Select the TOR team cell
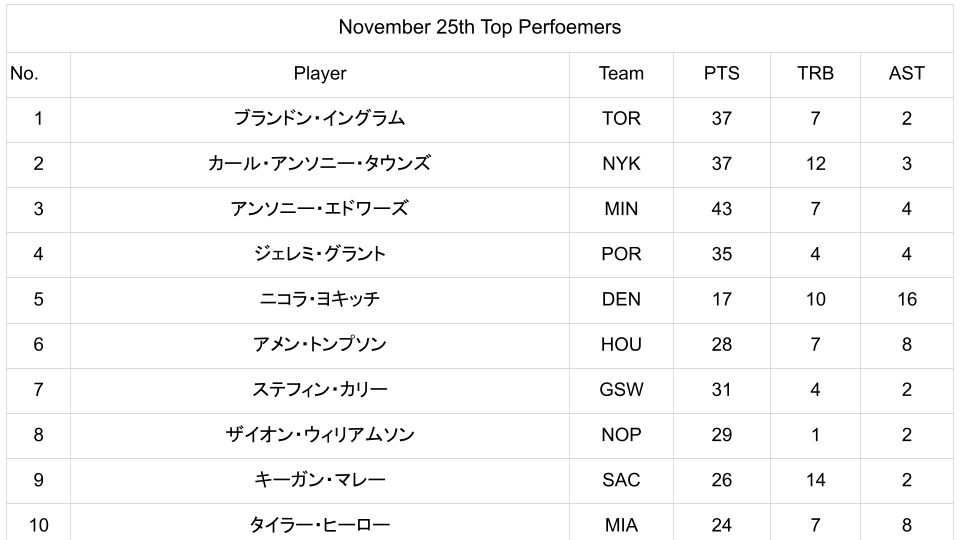Screen dimensions: 960x540 point(621,118)
